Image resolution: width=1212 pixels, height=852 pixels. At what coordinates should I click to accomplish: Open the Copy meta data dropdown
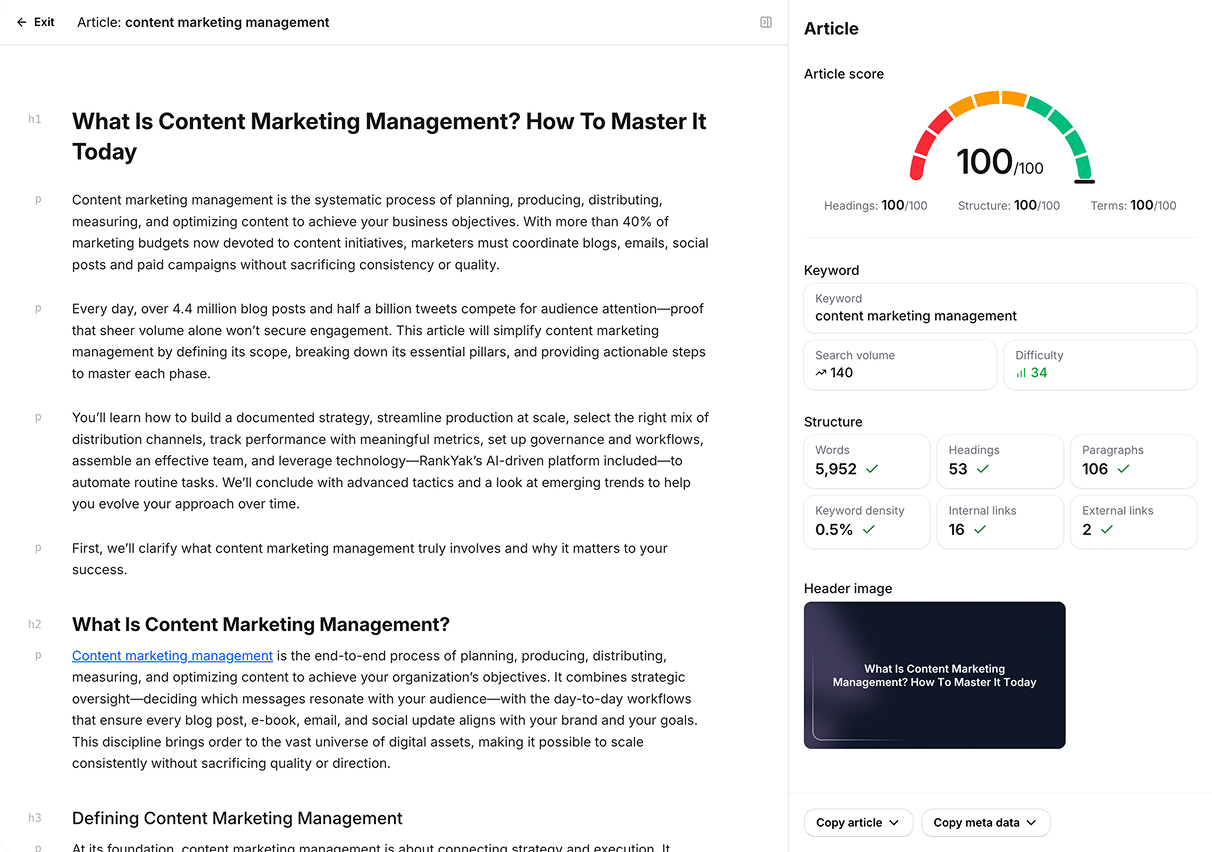pos(985,823)
